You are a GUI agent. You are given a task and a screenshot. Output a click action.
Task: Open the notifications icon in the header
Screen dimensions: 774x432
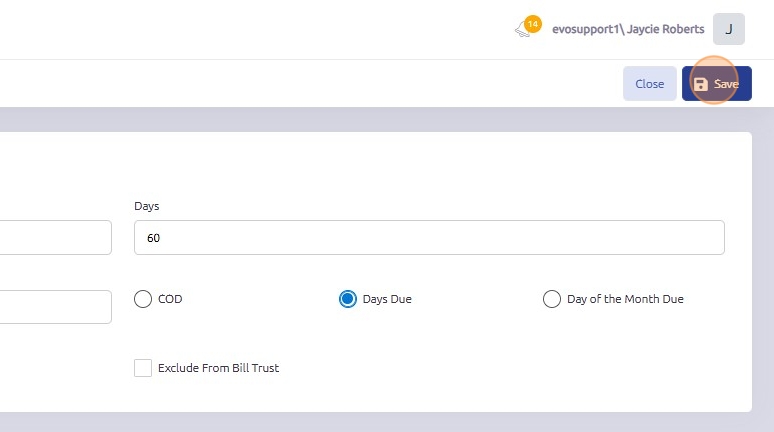(522, 31)
